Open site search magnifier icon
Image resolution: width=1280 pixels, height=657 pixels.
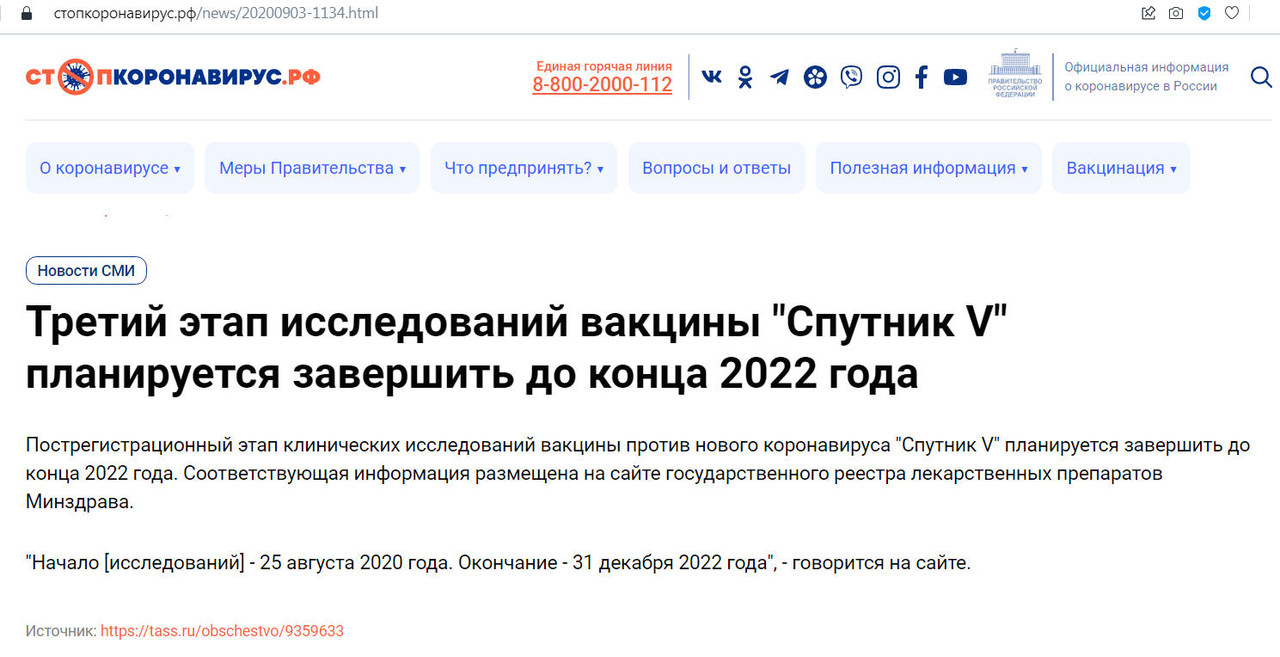(x=1261, y=77)
